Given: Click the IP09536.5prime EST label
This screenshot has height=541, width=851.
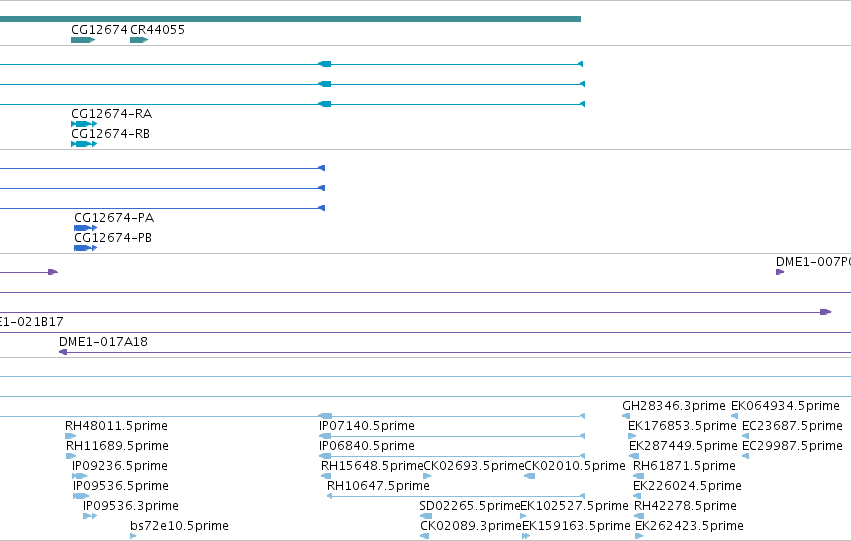Looking at the screenshot, I should (121, 486).
